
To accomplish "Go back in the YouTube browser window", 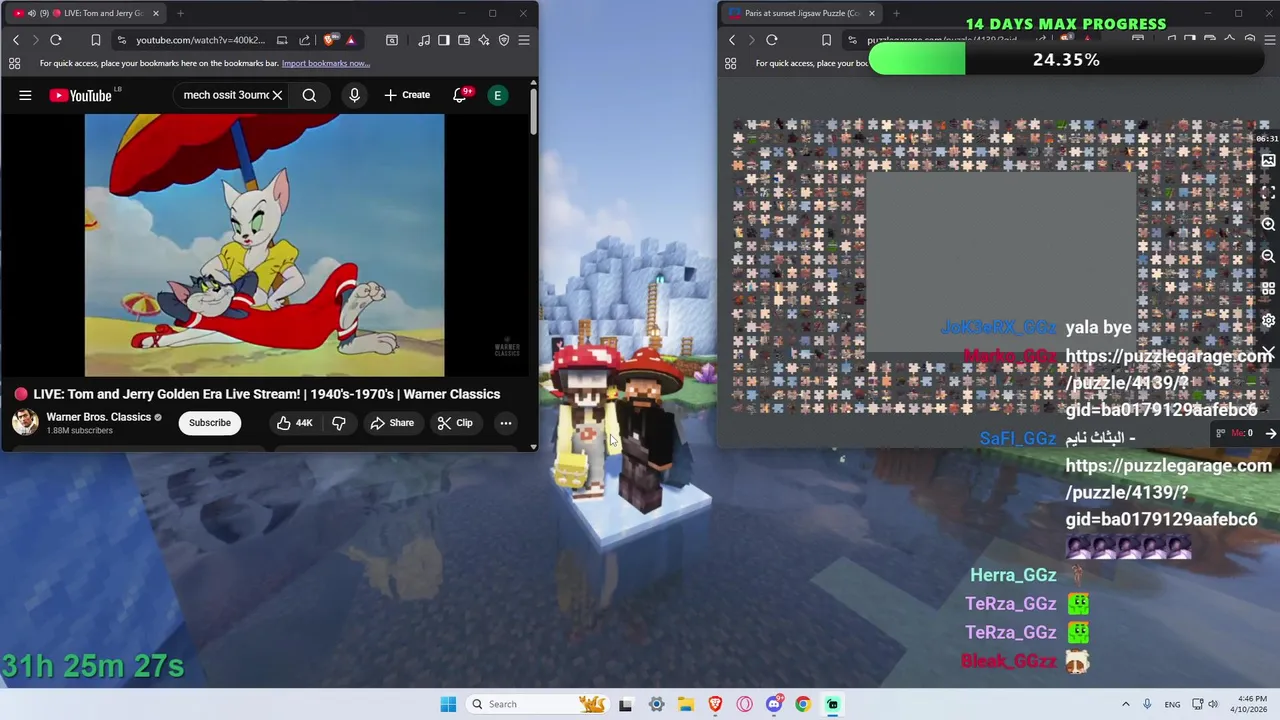I will click(16, 40).
